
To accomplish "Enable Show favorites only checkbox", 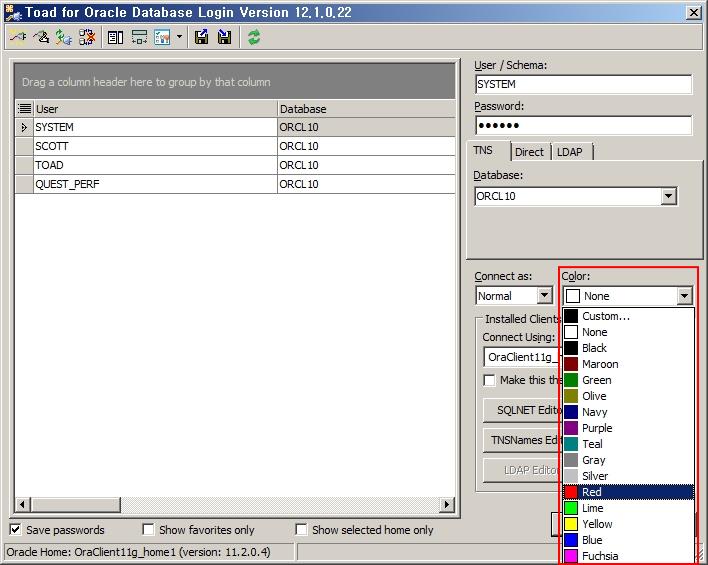I will coord(148,530).
